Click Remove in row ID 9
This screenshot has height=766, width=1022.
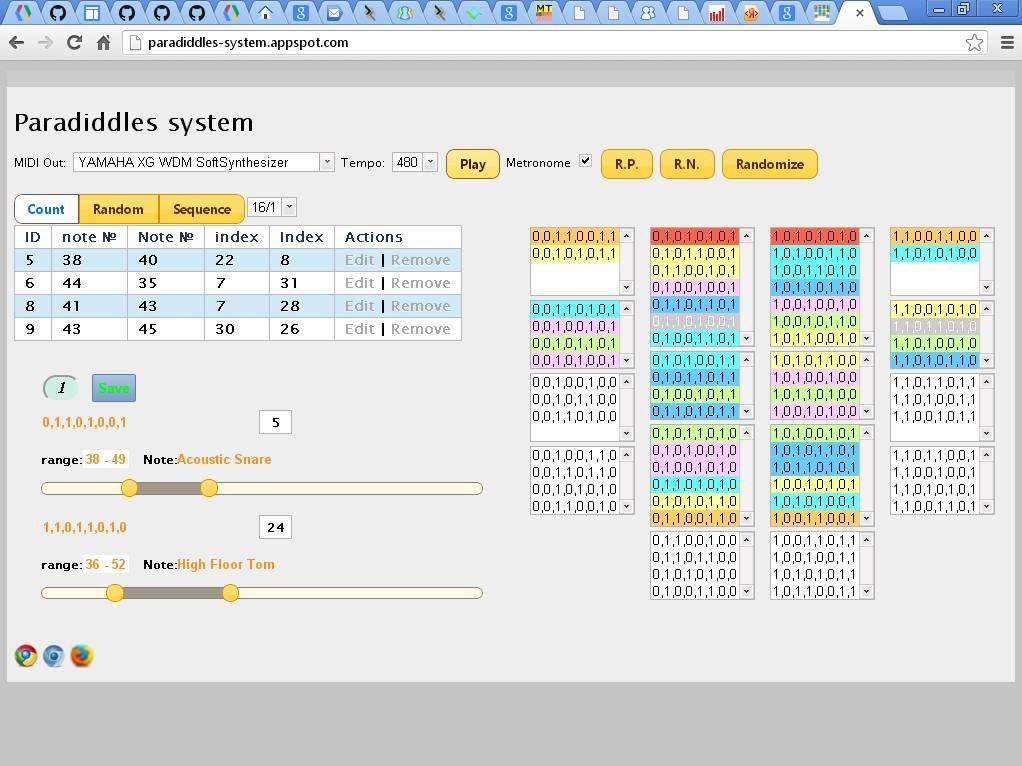420,329
